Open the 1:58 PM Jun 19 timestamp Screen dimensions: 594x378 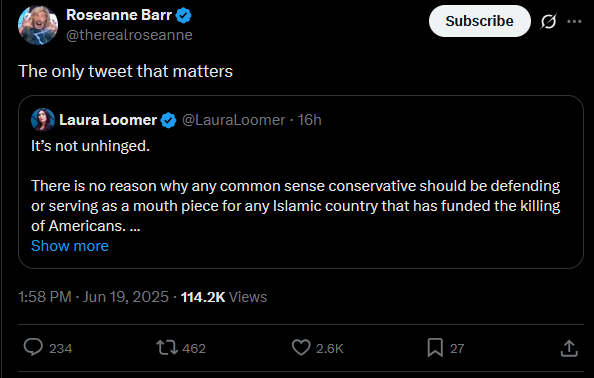(93, 297)
